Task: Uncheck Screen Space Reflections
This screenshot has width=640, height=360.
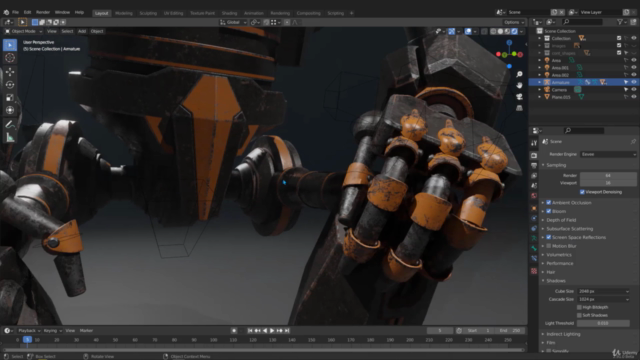Action: click(549, 237)
